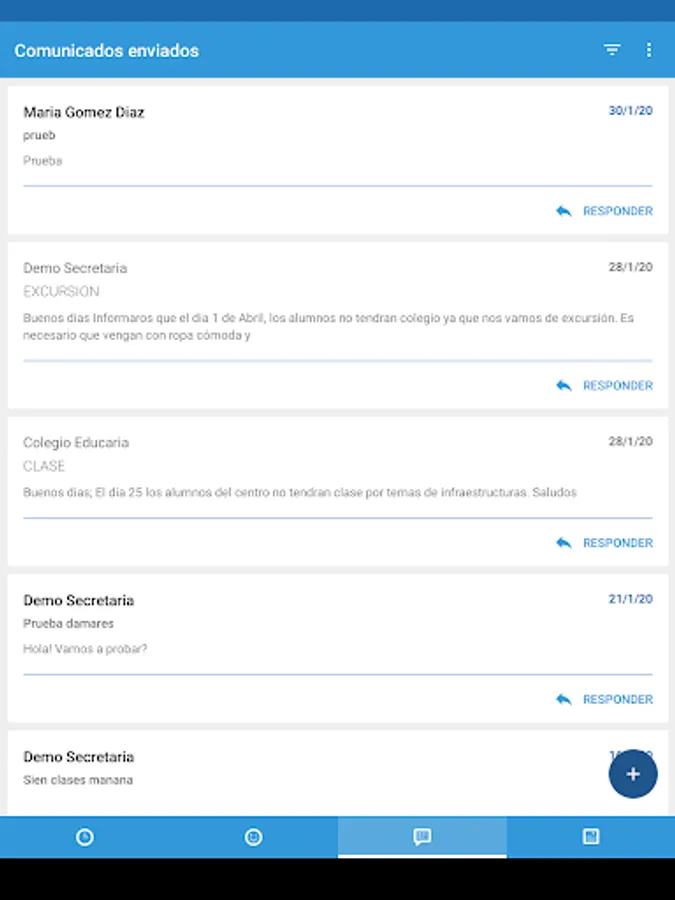This screenshot has height=900, width=675.
Task: Click reply arrow icon on EXCURSION message
Action: [564, 385]
